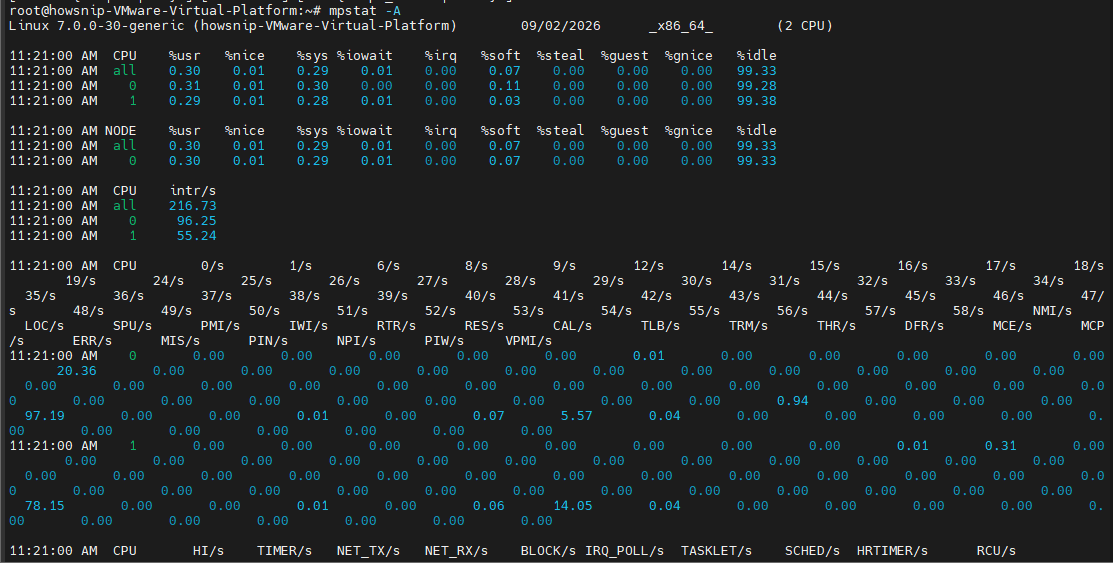Viewport: 1113px width, 563px height.
Task: Click the 'IRQ_POLL/s' header
Action: tap(625, 551)
